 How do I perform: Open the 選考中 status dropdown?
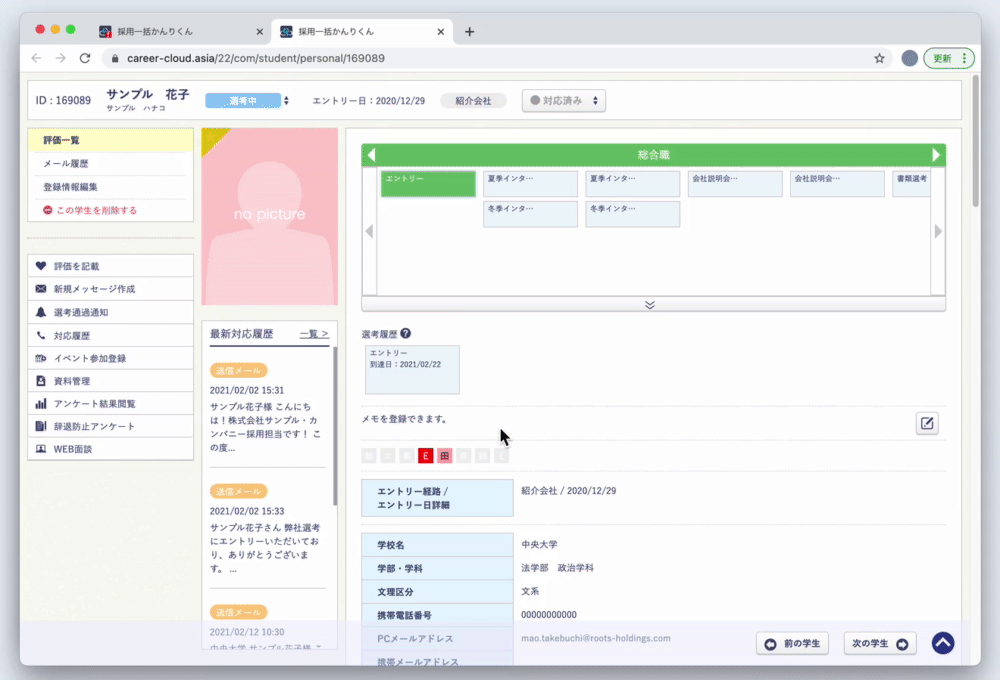[247, 100]
